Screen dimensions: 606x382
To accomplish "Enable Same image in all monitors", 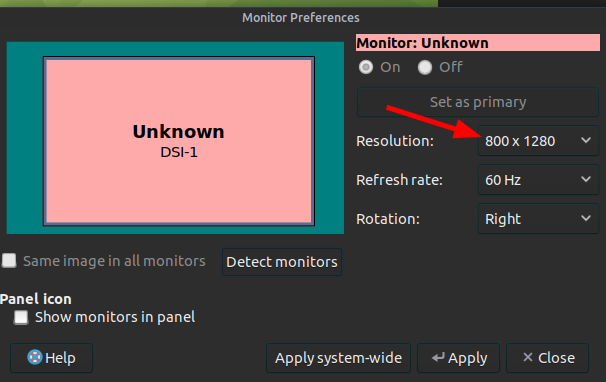I will point(9,261).
